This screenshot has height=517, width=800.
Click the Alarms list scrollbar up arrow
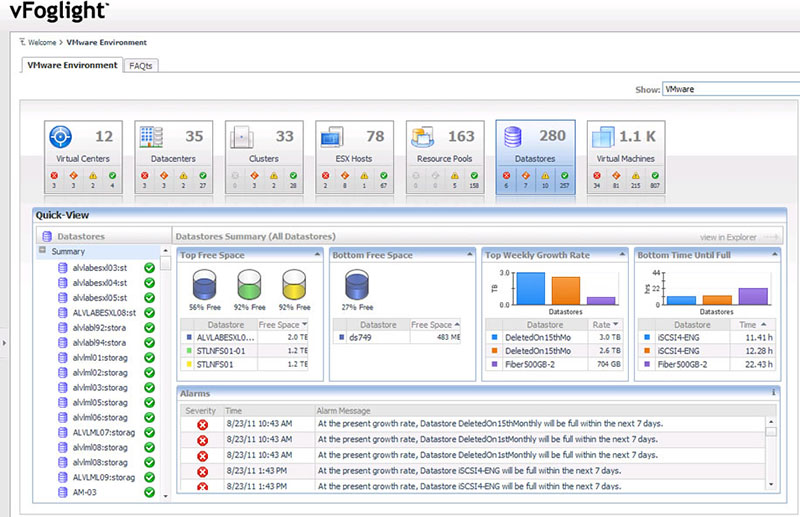tap(771, 422)
